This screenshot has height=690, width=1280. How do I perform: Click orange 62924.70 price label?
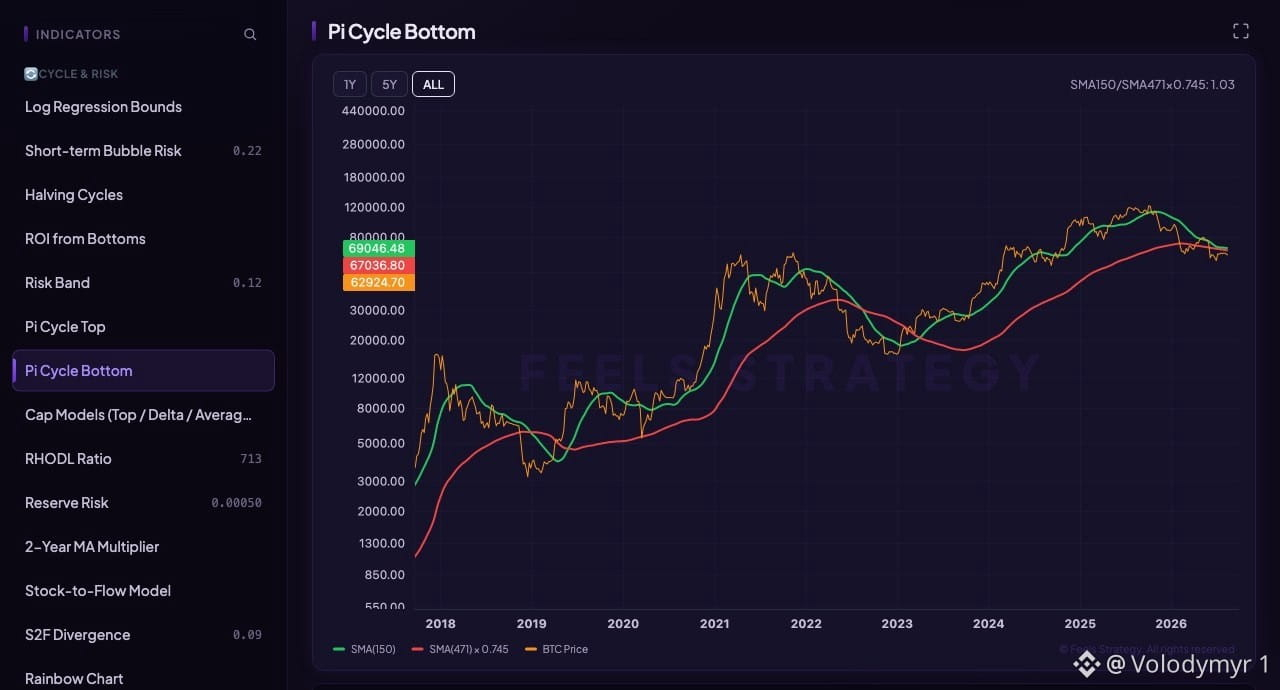click(378, 282)
